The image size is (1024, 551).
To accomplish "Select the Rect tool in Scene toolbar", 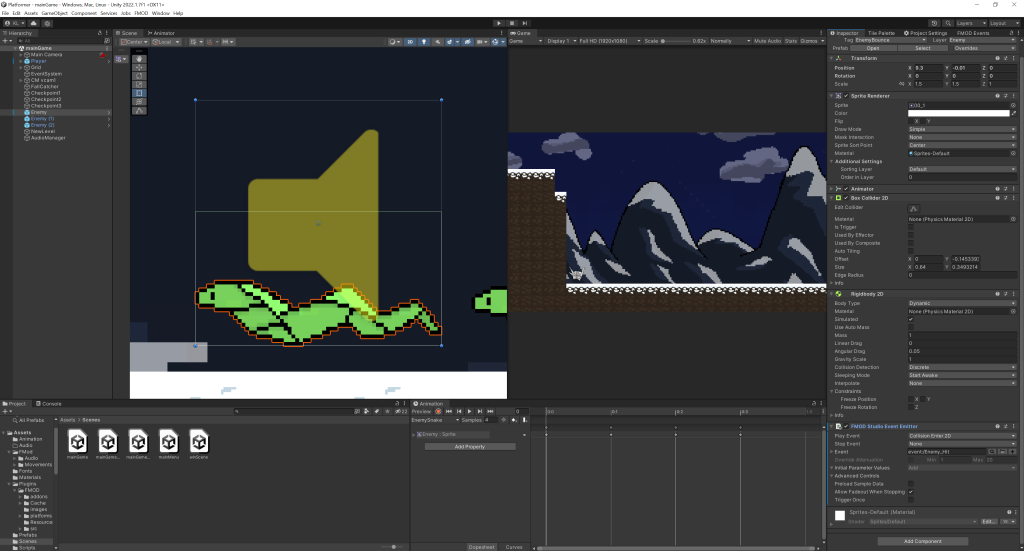I will [139, 92].
